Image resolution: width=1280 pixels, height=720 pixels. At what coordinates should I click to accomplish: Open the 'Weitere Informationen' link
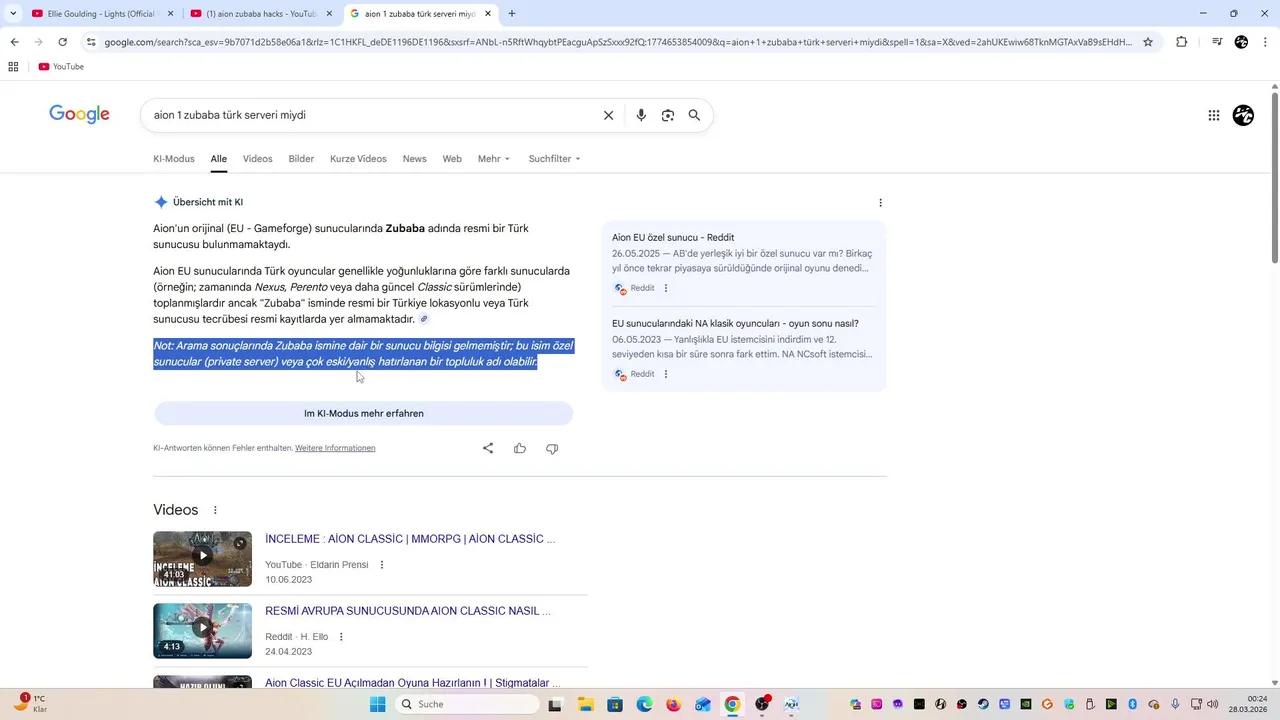335,448
